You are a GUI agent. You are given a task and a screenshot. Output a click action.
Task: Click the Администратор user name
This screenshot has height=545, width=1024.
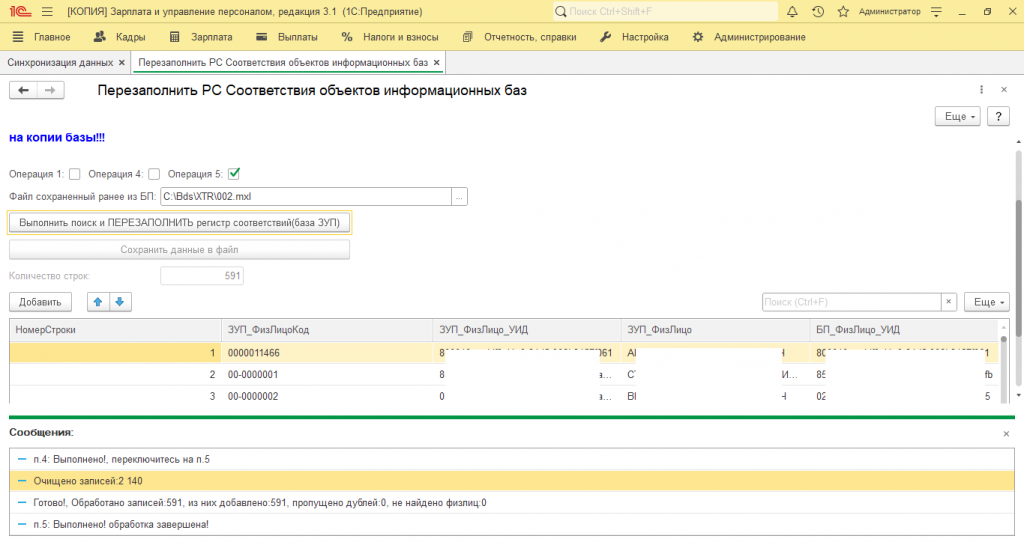[889, 12]
